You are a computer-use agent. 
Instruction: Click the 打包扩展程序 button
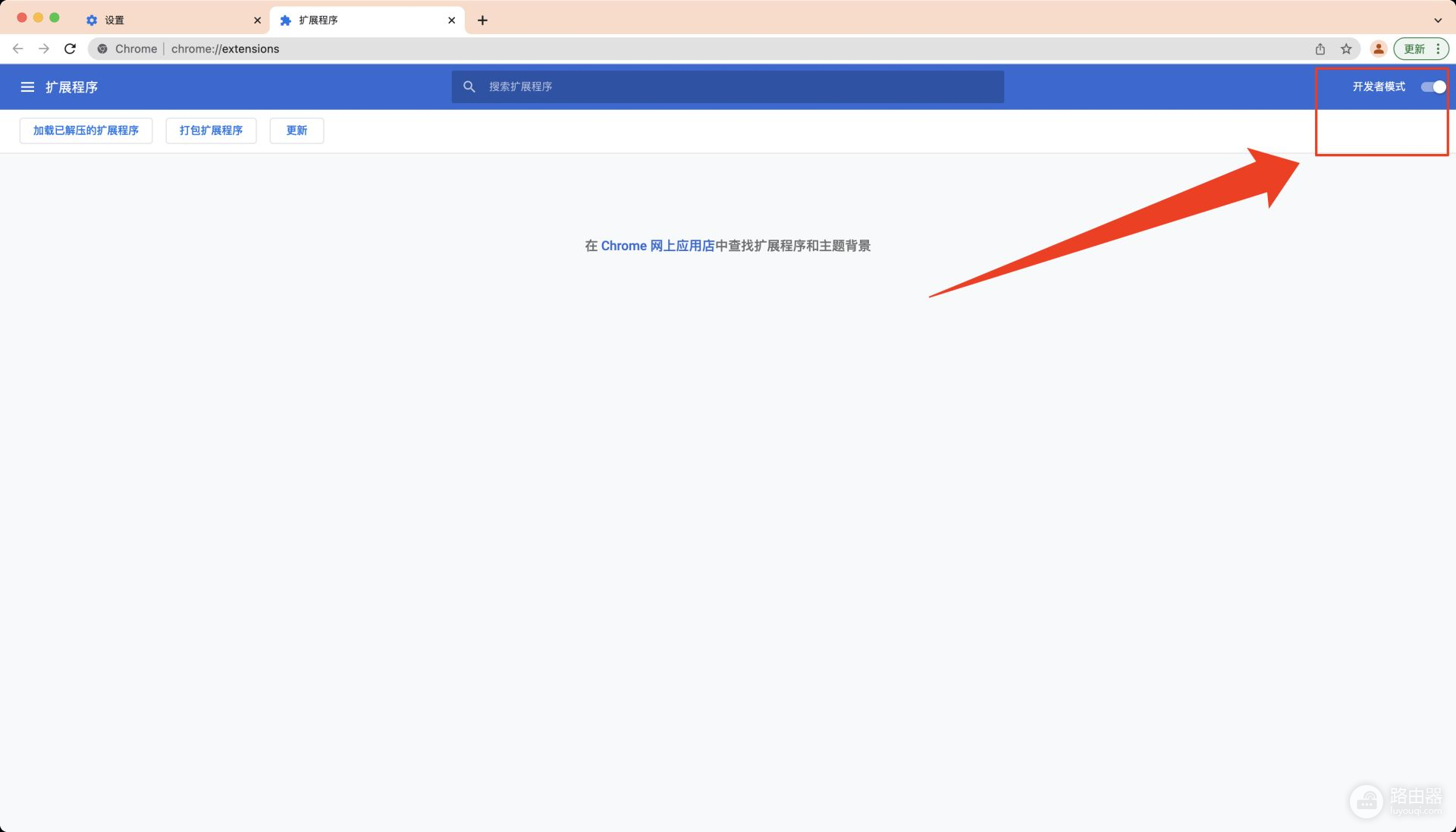coord(211,130)
